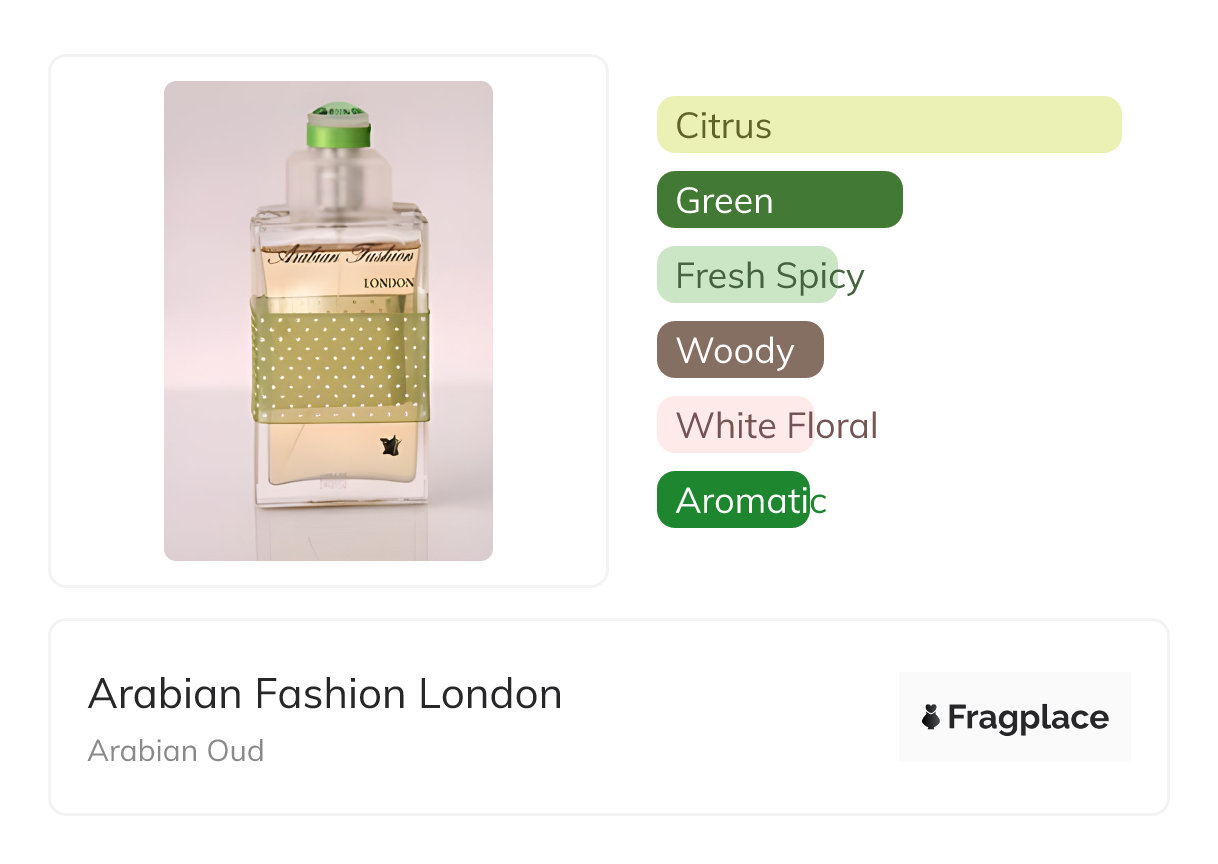Click the Fragplace wordmark text

tap(1027, 717)
